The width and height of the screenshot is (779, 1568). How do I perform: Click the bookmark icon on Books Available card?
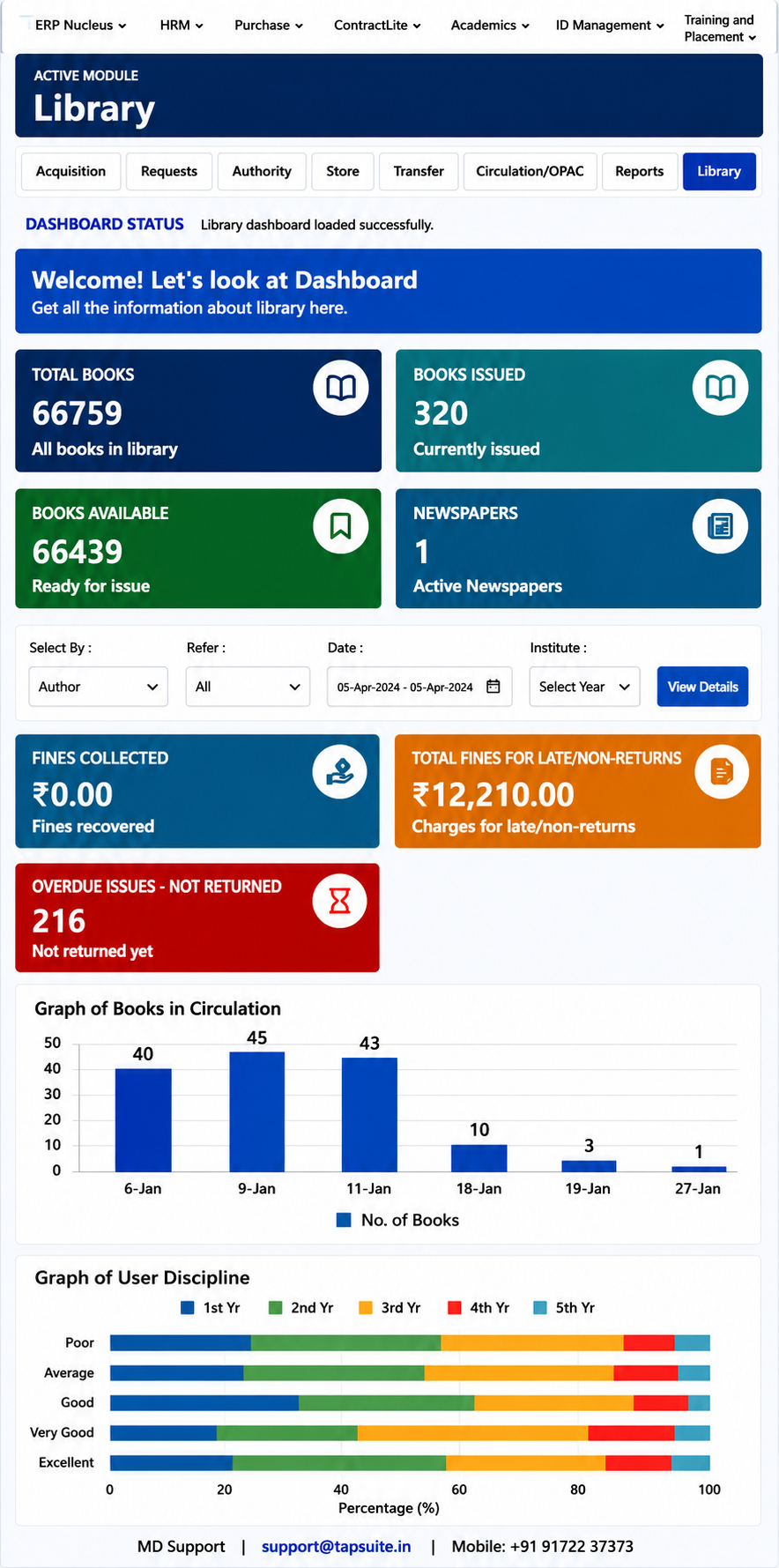[341, 526]
